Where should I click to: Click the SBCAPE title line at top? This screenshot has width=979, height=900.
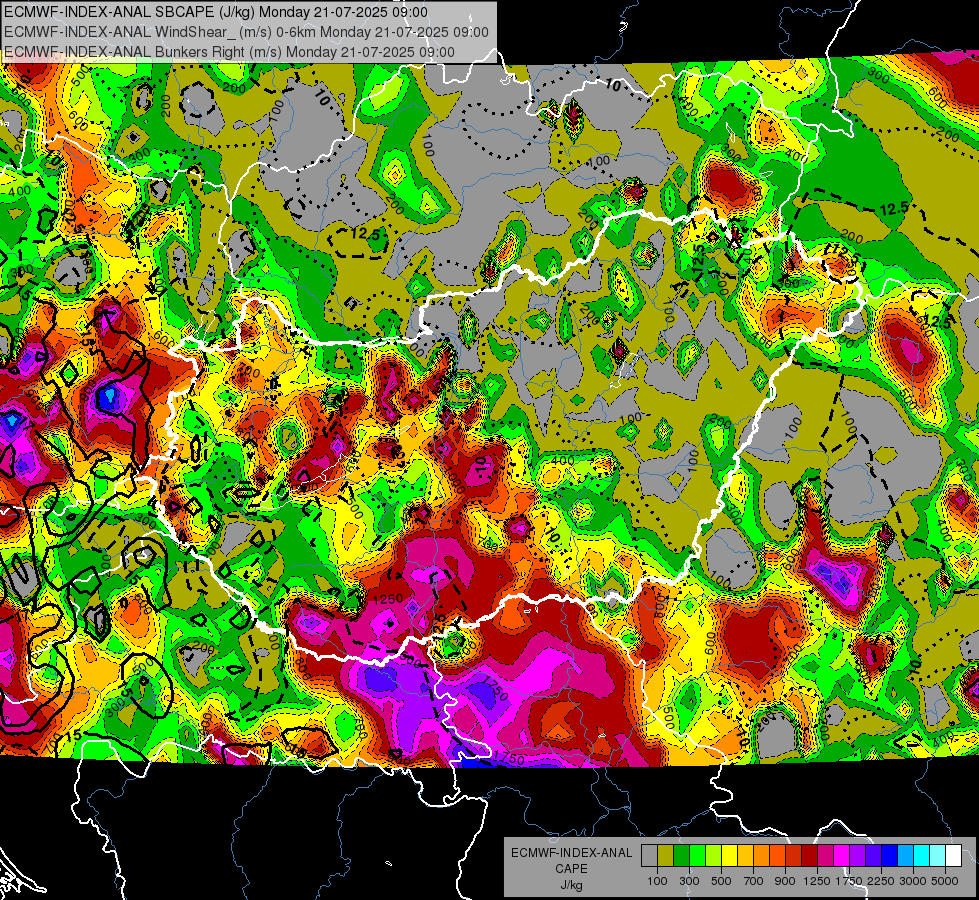[216, 12]
